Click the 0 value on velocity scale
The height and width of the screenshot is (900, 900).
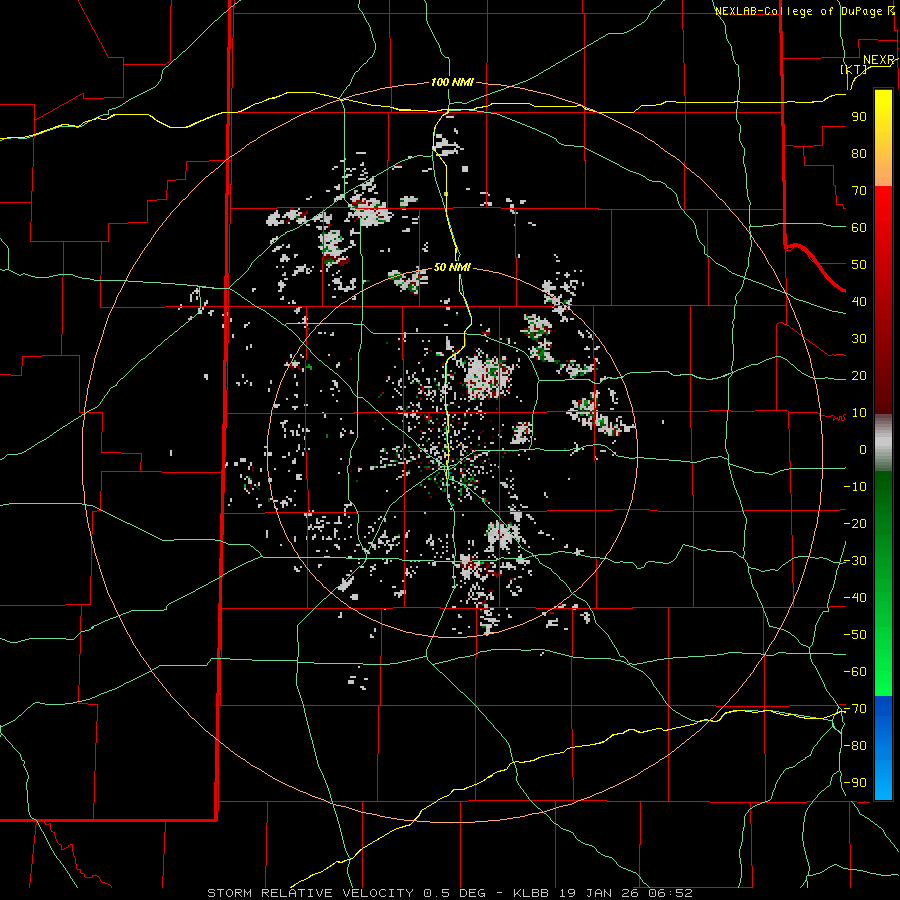coord(863,449)
